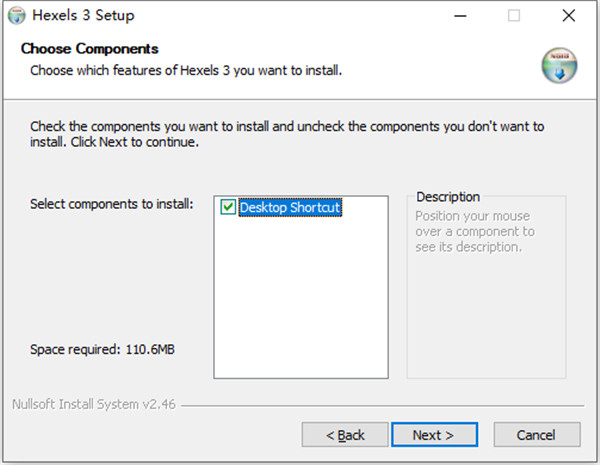This screenshot has height=465, width=600.
Task: Click the description hint text
Action: click(x=474, y=231)
